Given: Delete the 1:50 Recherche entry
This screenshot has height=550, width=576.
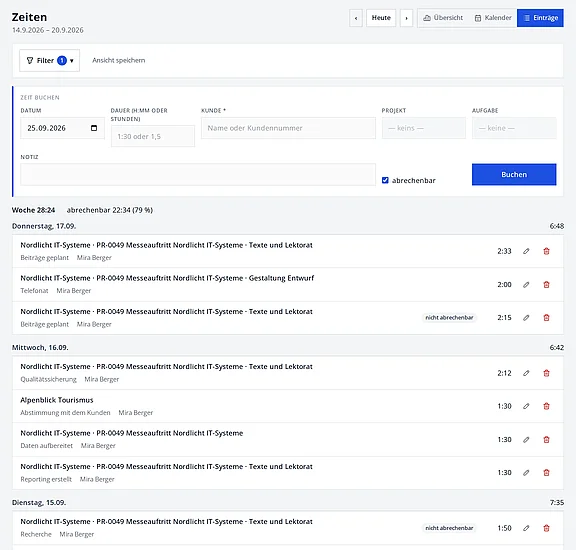Looking at the screenshot, I should 546,528.
